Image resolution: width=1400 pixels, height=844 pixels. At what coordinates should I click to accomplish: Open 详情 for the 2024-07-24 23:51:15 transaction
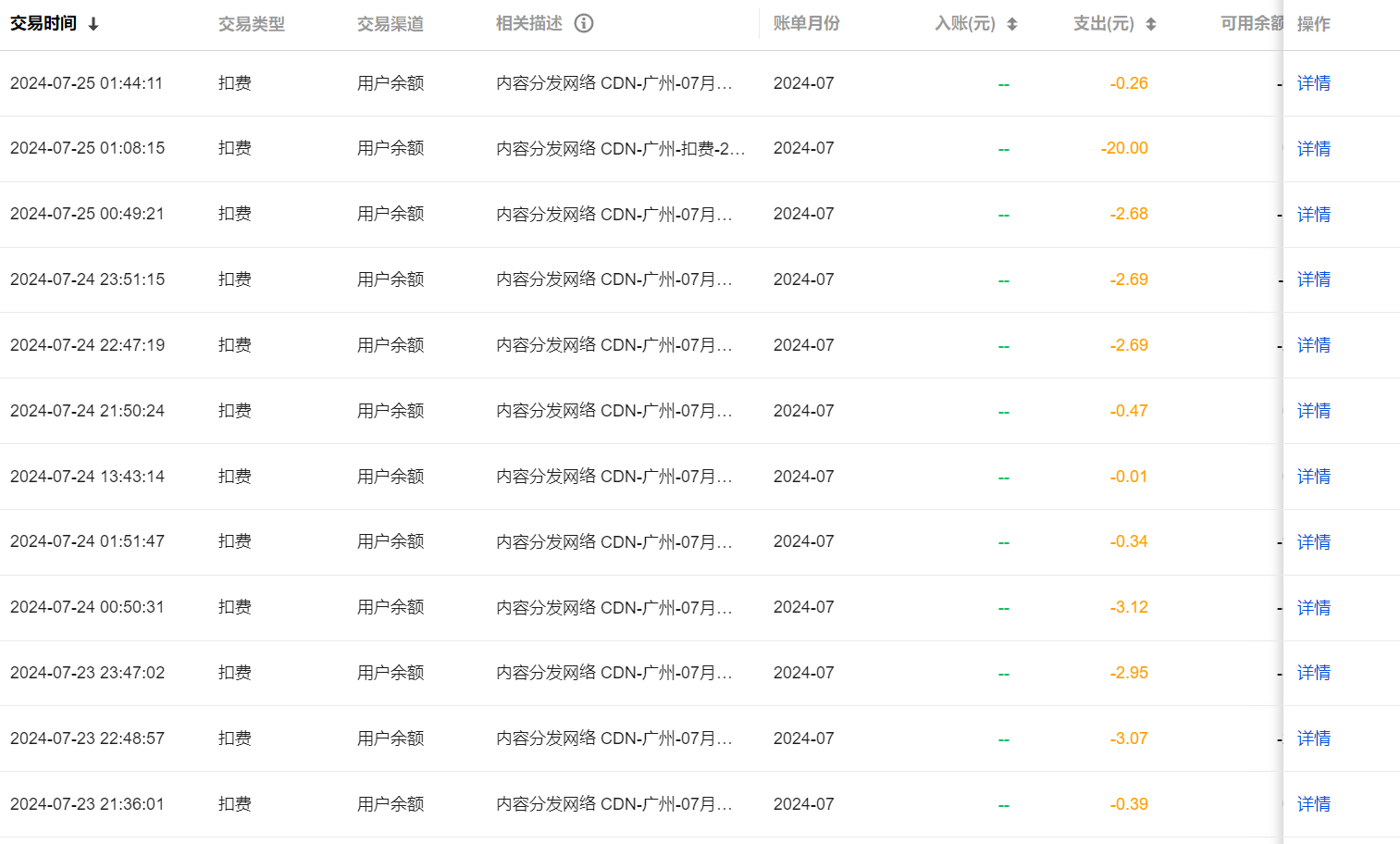(x=1314, y=279)
